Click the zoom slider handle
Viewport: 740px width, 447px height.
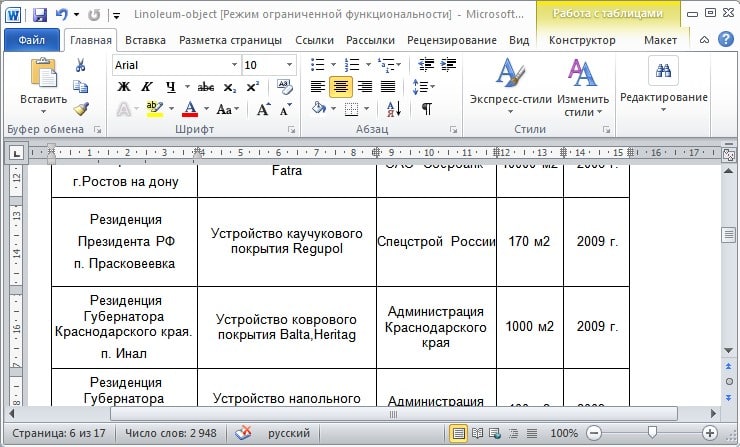(x=652, y=432)
